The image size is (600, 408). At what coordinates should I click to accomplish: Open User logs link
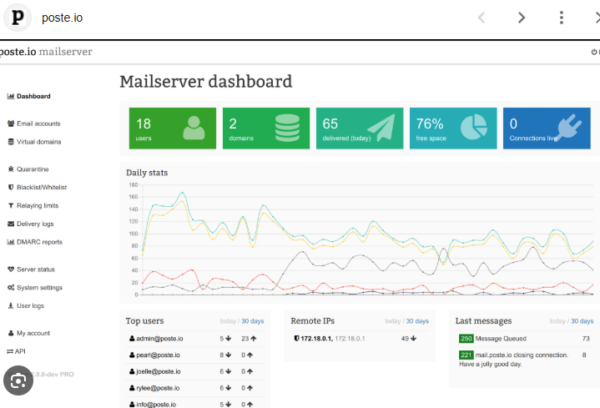[30, 306]
